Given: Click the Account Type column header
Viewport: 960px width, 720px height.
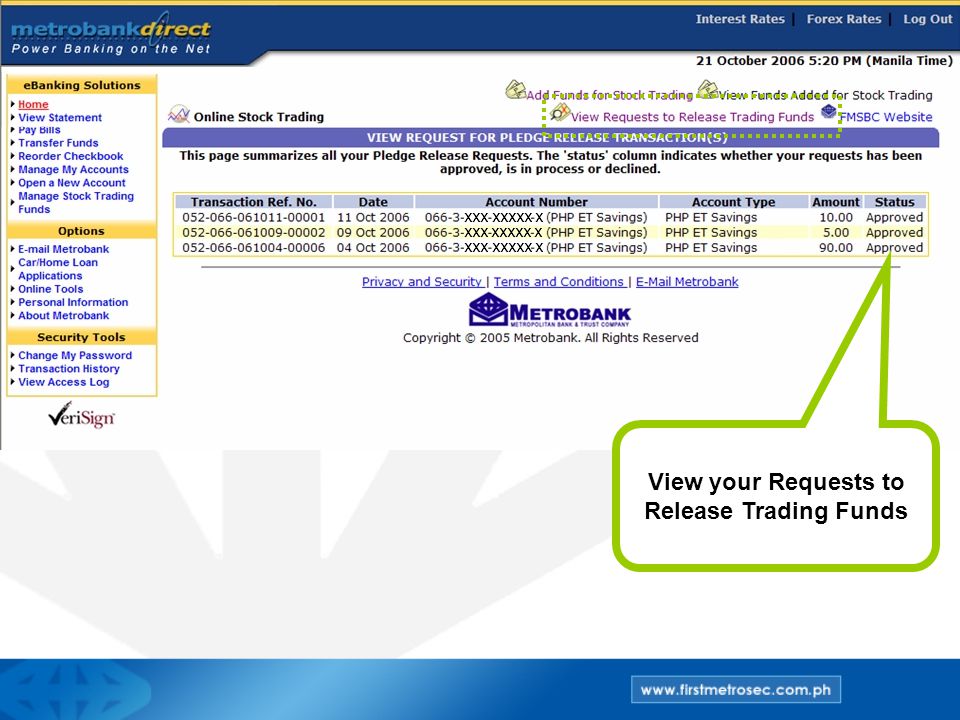Looking at the screenshot, I should (x=733, y=202).
